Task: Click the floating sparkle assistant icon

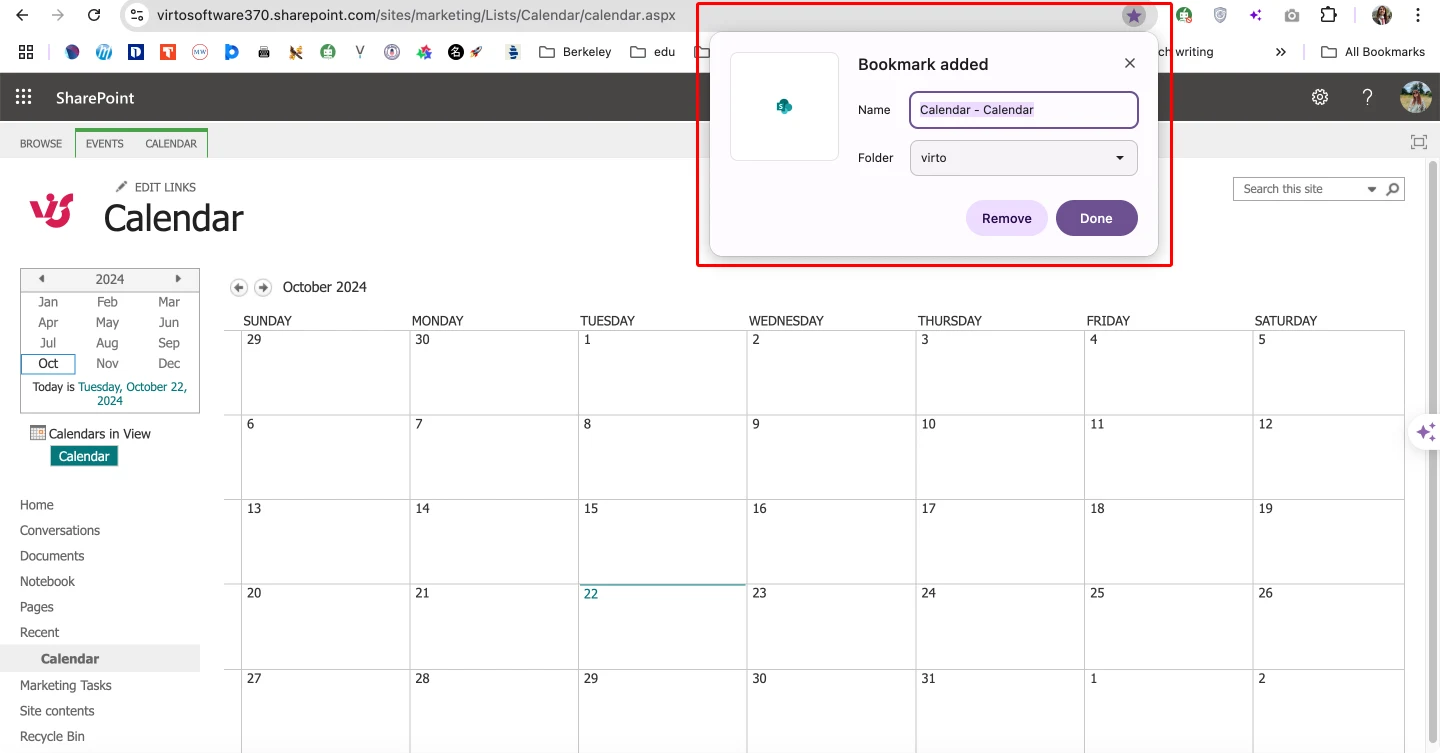Action: (1425, 432)
